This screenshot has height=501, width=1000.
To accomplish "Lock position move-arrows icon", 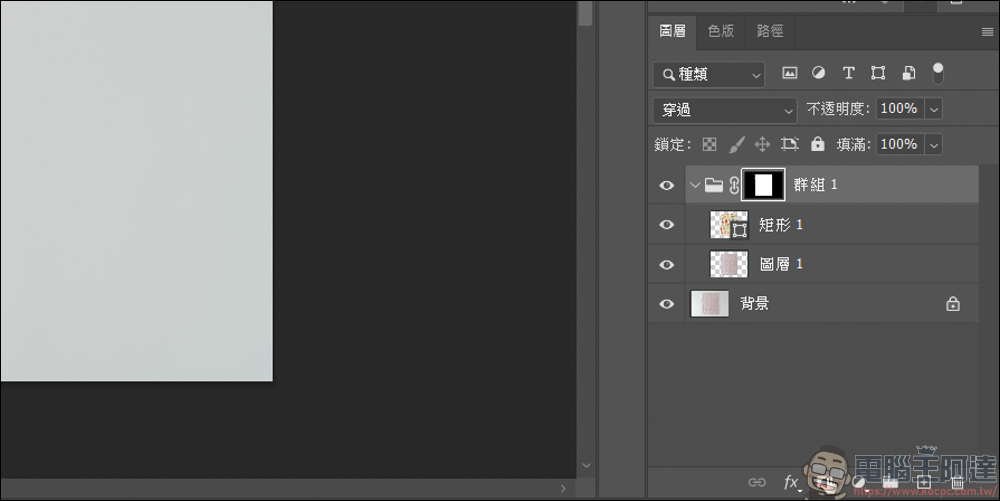I will pos(762,145).
